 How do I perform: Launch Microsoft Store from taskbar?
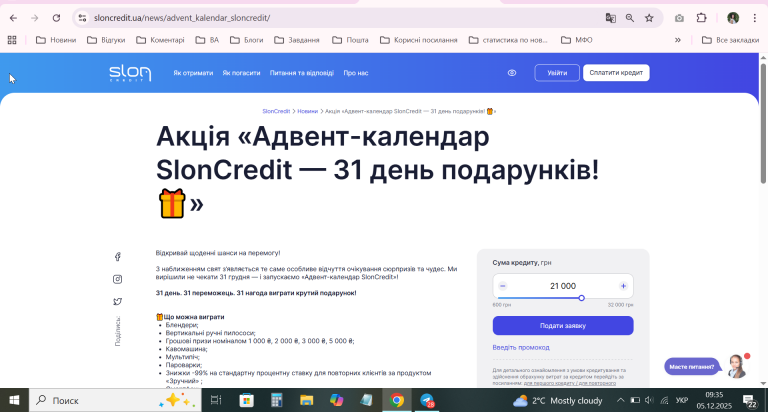[246, 400]
